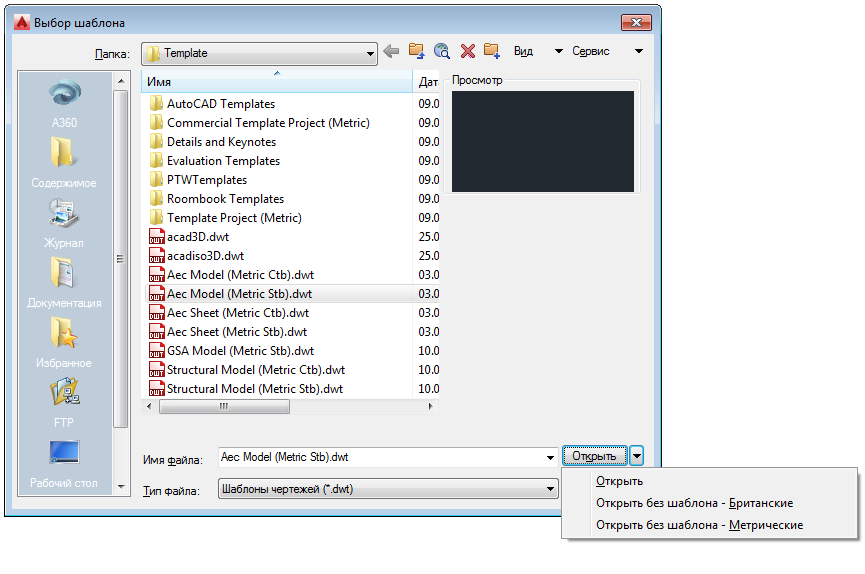The height and width of the screenshot is (574, 865).
Task: Click file list horizontal scrollbar right arrow
Action: click(430, 407)
